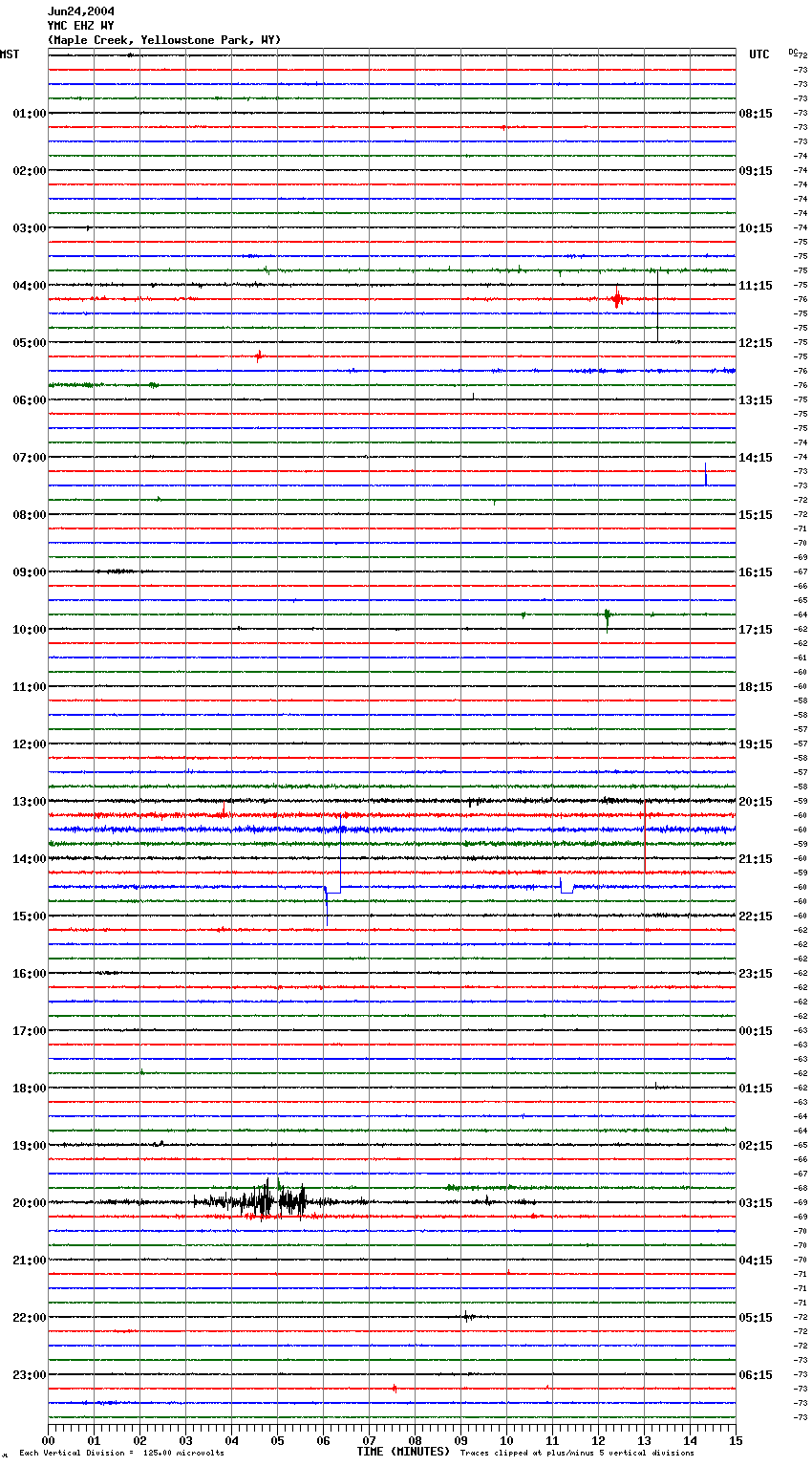Viewport: 812px width, 1466px height.
Task: Click the 11:15 UTC label
Action: pyautogui.click(x=756, y=286)
